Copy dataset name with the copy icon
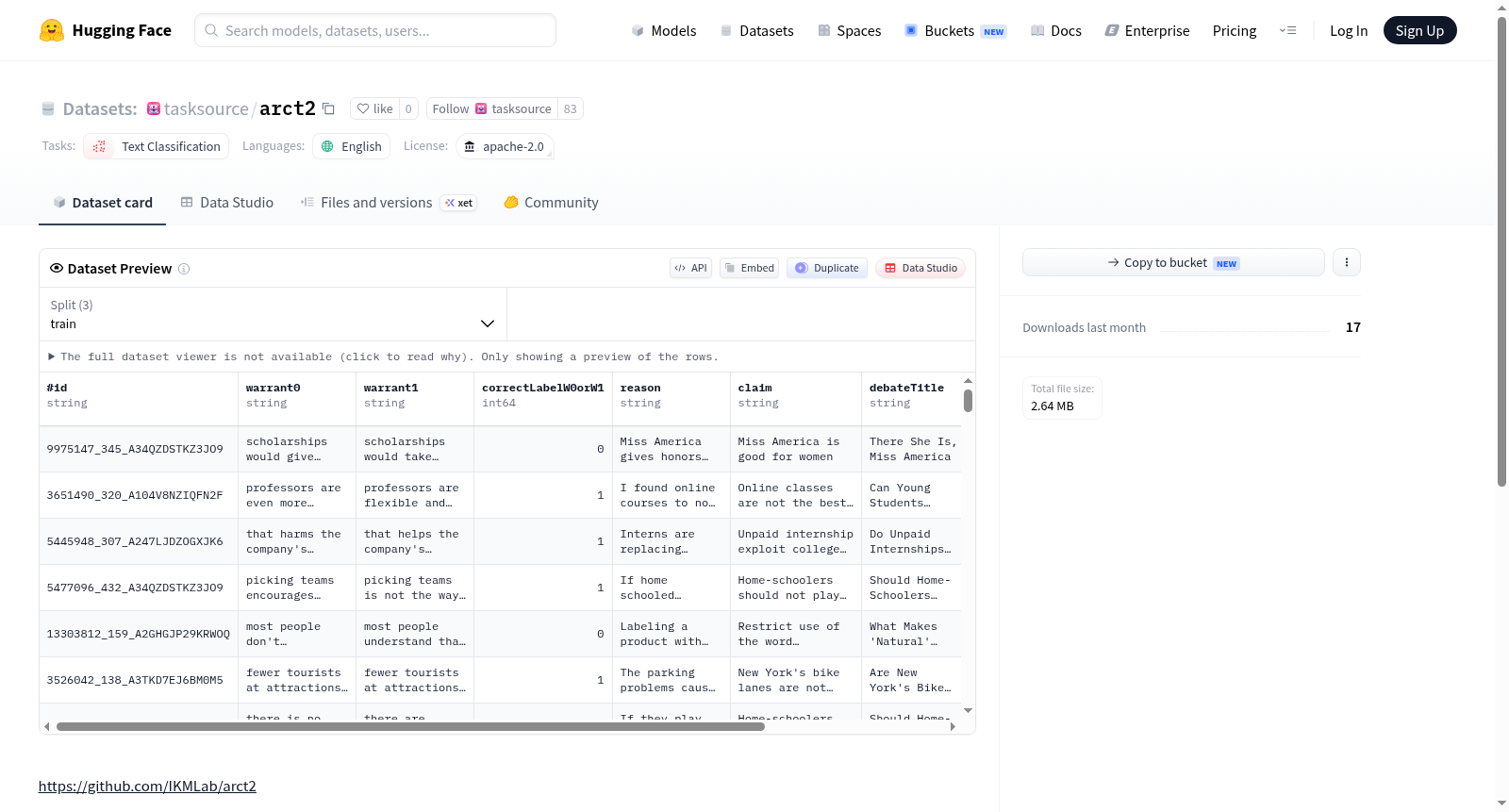Image resolution: width=1509 pixels, height=812 pixels. tap(328, 108)
